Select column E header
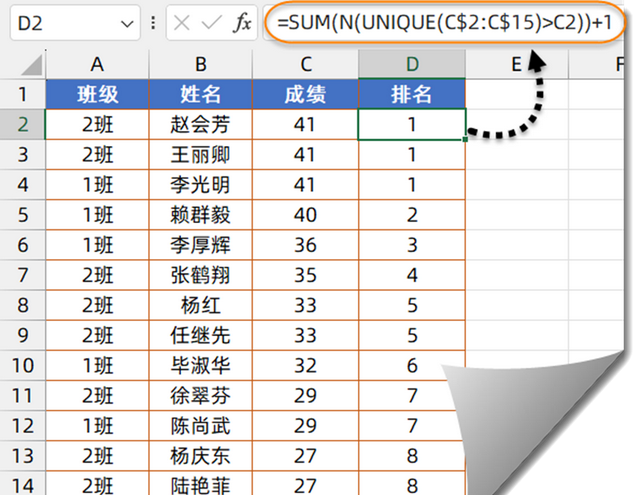This screenshot has height=495, width=640. point(517,64)
